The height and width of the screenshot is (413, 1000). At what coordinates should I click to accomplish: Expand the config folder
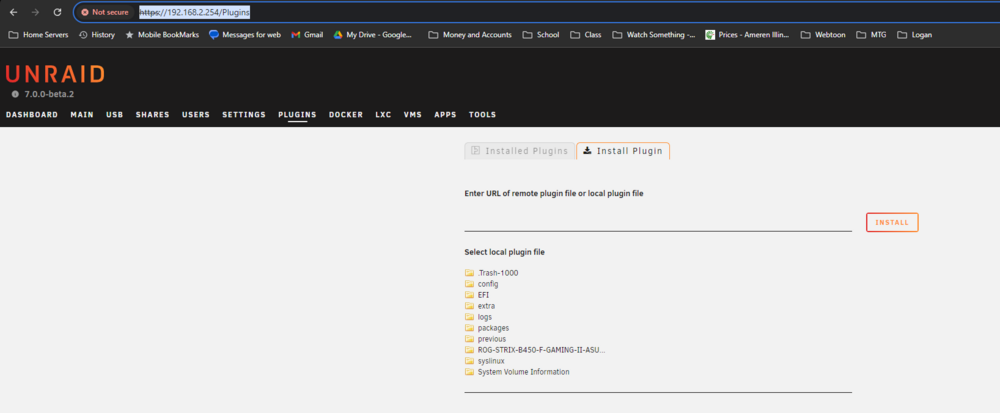(482, 284)
